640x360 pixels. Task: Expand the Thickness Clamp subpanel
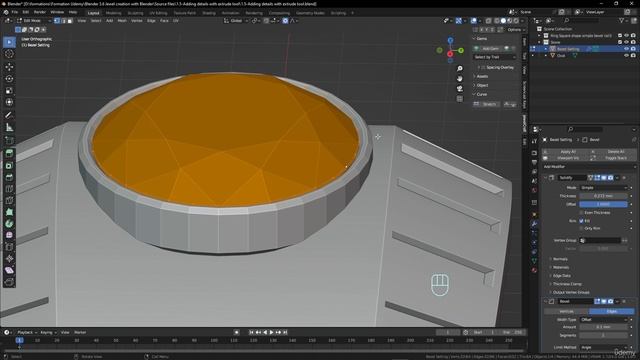(567, 284)
